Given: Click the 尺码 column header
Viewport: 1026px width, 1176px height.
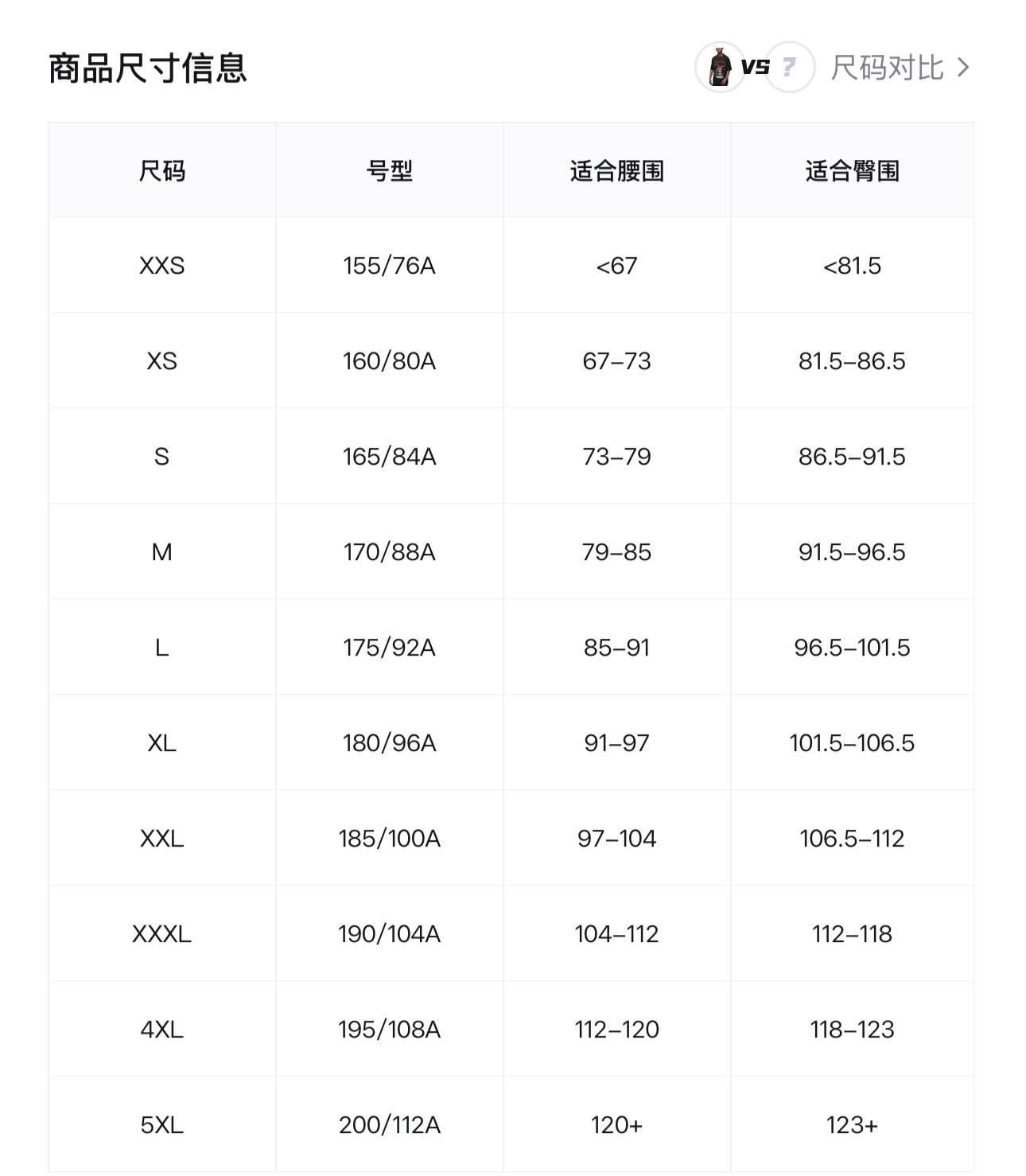Looking at the screenshot, I should pos(162,170).
